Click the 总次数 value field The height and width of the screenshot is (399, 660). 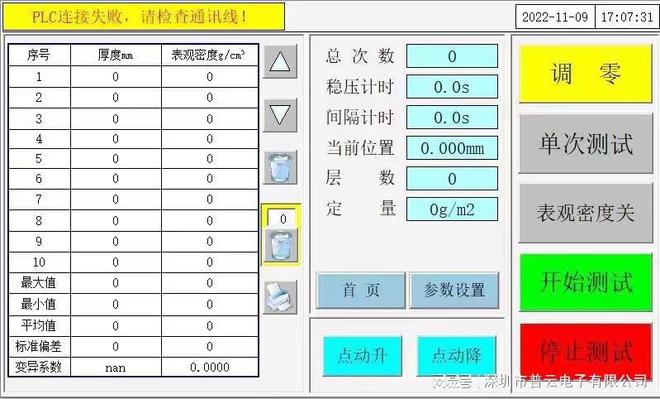452,56
